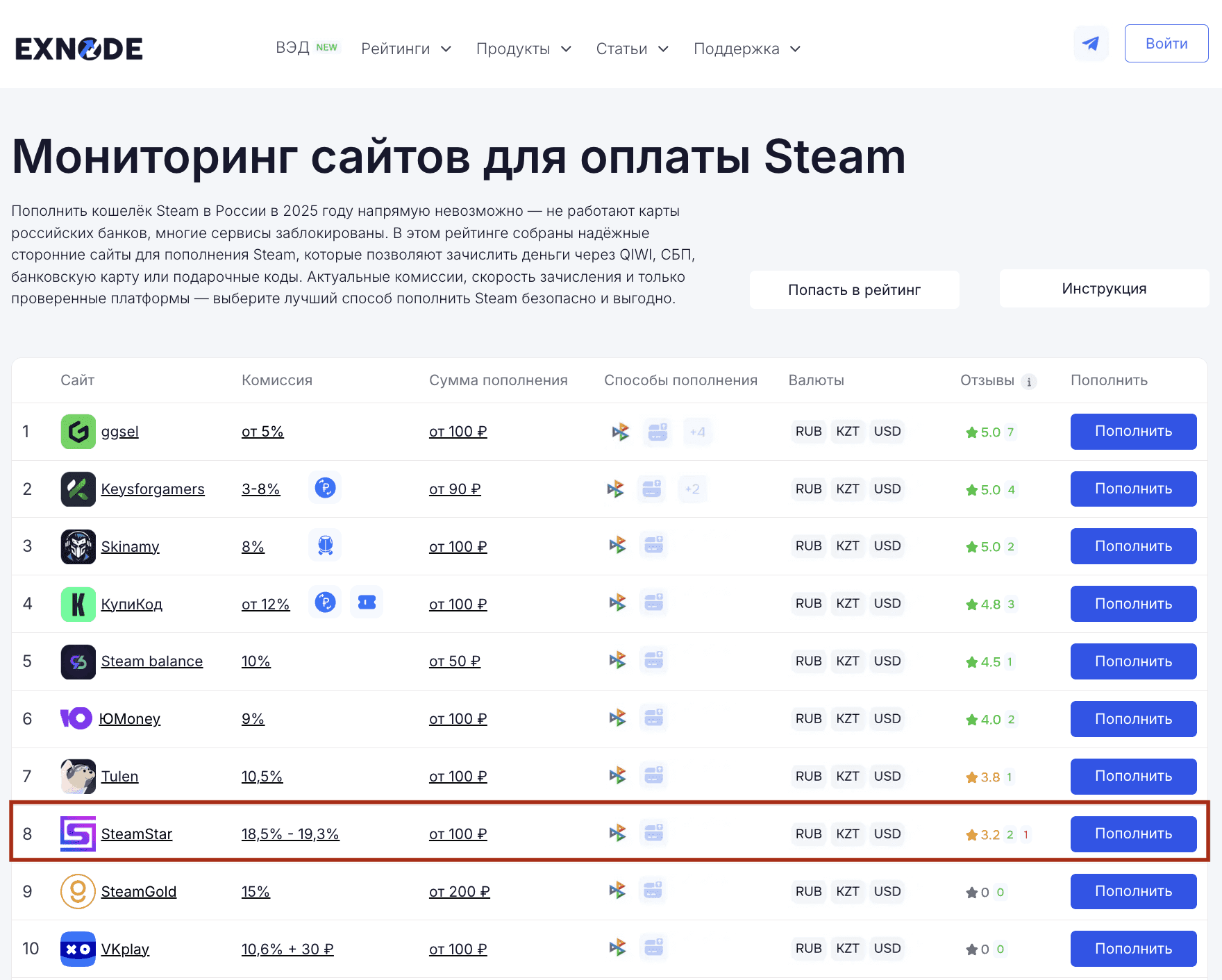Screen dimensions: 1222x980
Task: Click the coupon ticket icon in КупиКод row
Action: (x=367, y=602)
